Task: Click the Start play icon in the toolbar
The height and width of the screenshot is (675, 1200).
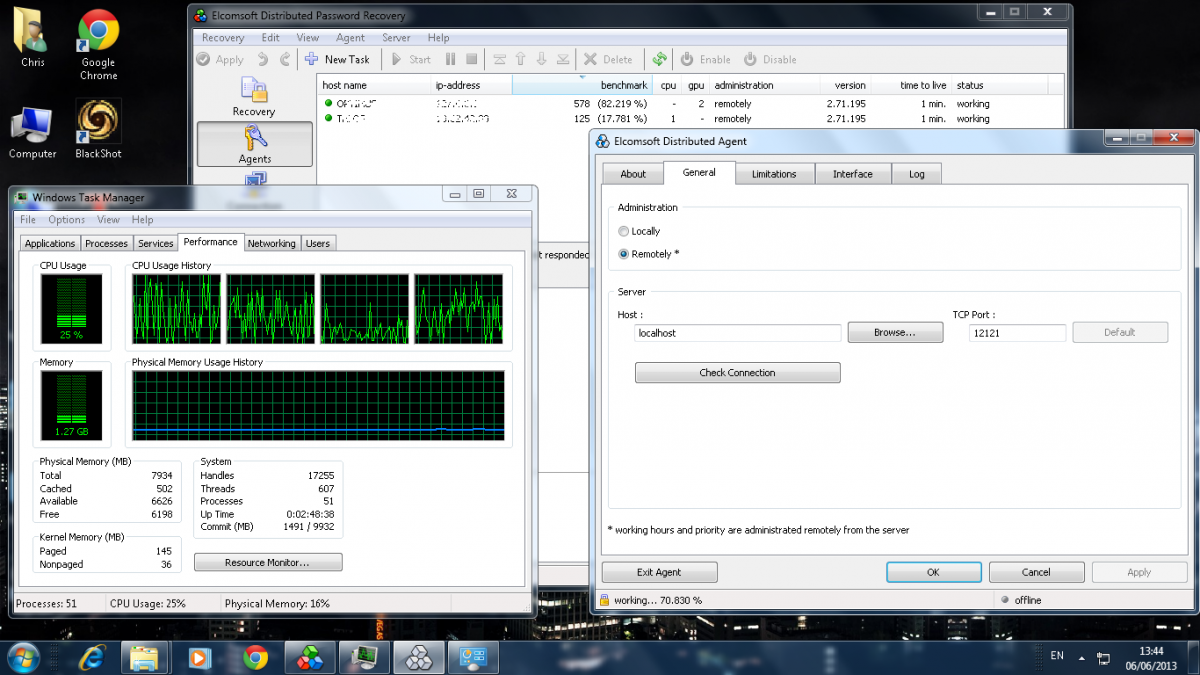Action: [411, 59]
